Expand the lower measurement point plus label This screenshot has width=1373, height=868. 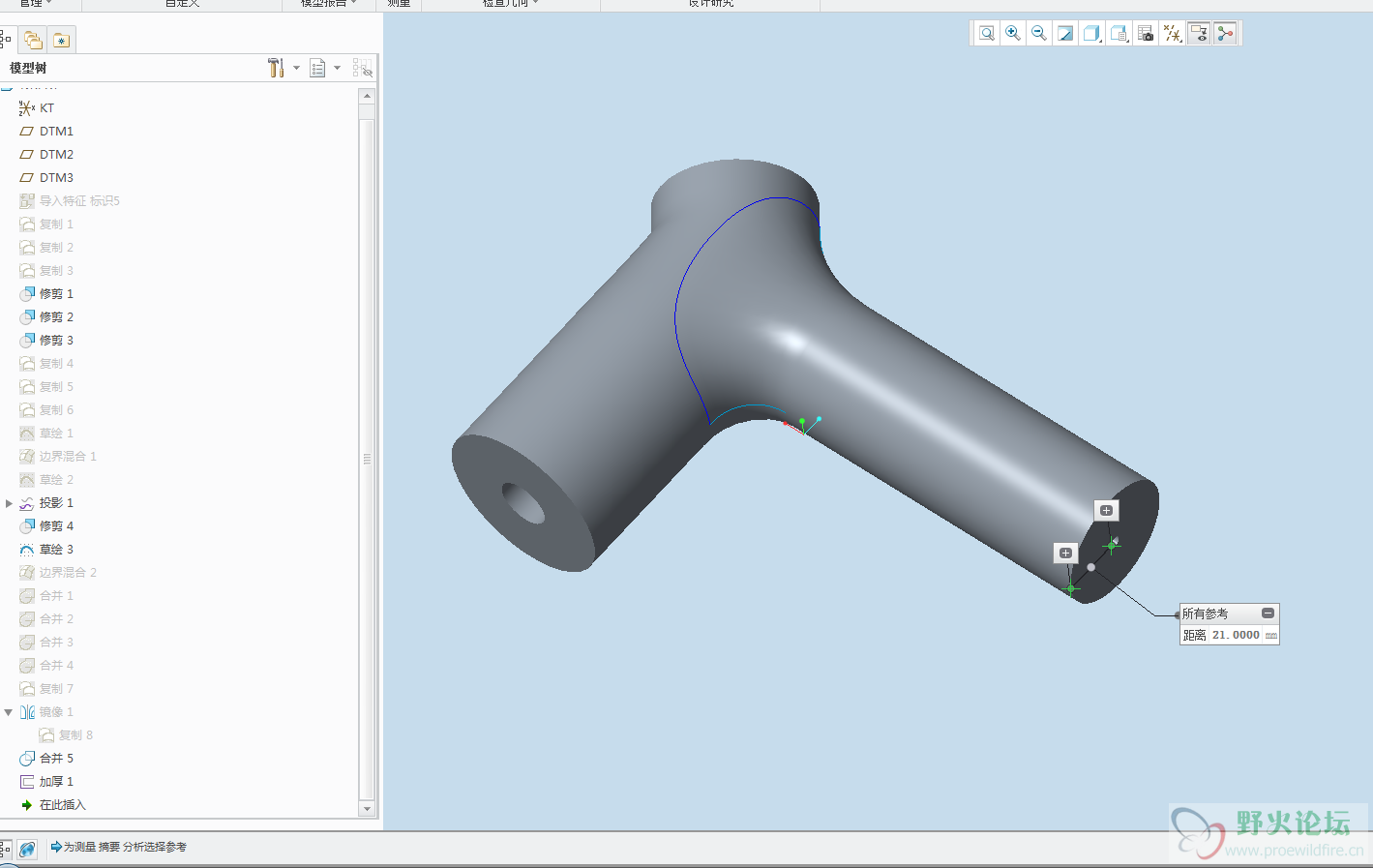(x=1065, y=554)
